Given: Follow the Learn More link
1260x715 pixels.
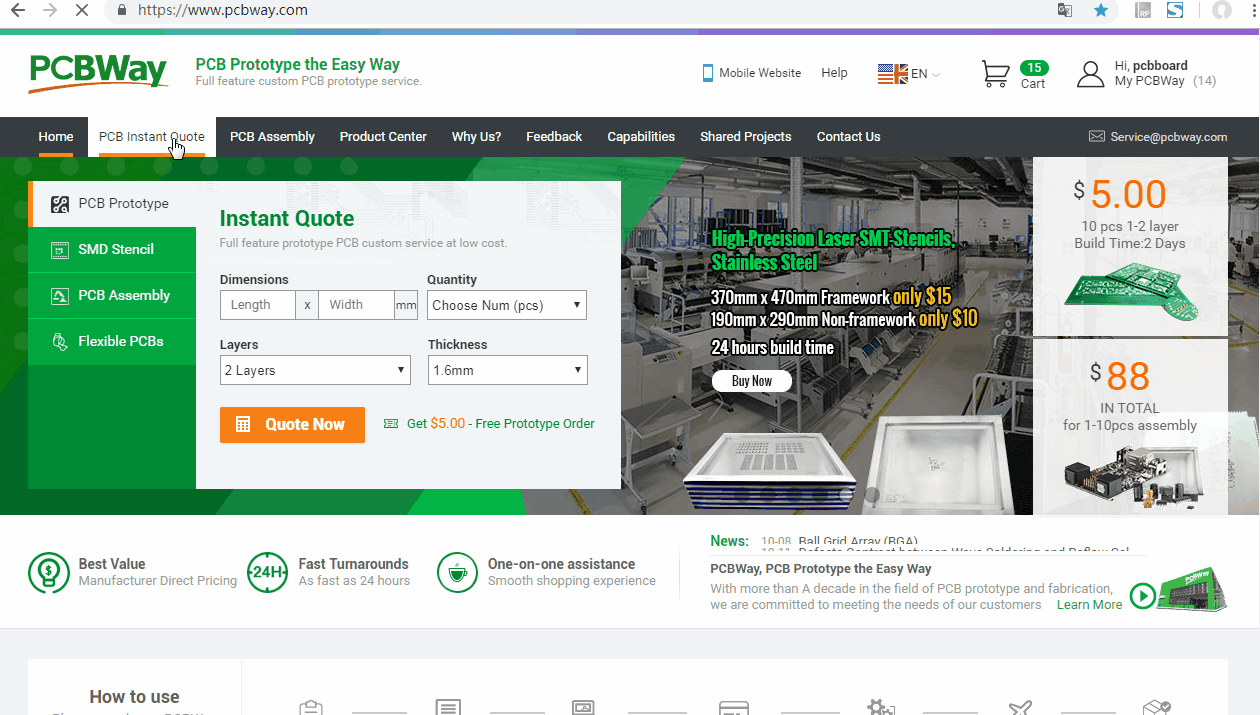Looking at the screenshot, I should (1089, 605).
